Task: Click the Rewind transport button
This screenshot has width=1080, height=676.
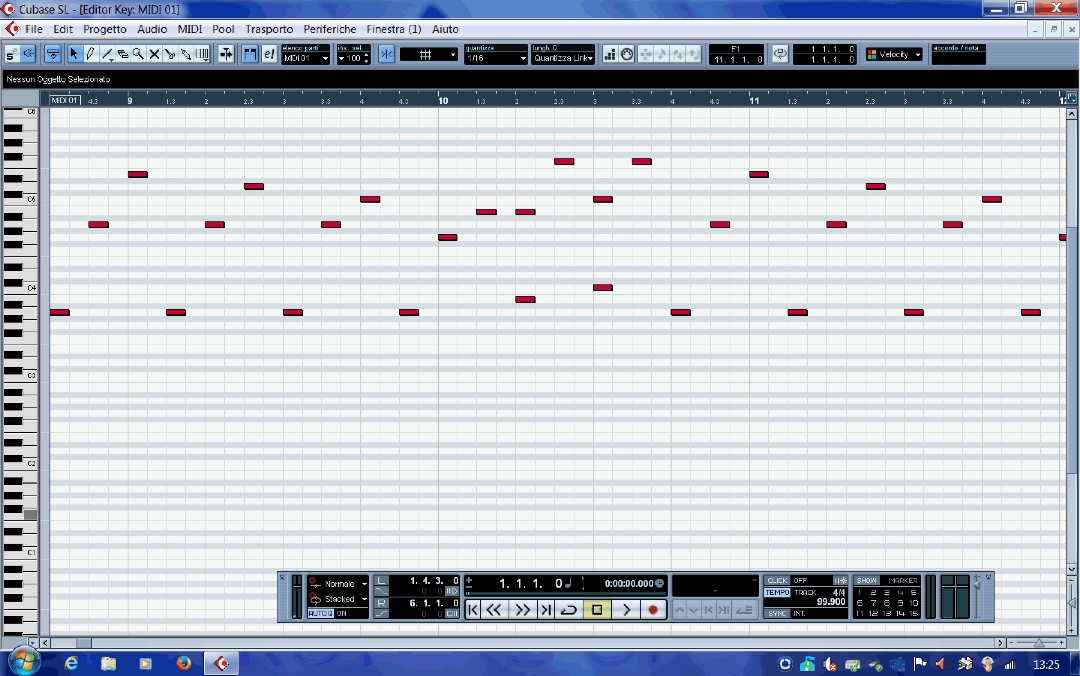Action: tap(494, 610)
